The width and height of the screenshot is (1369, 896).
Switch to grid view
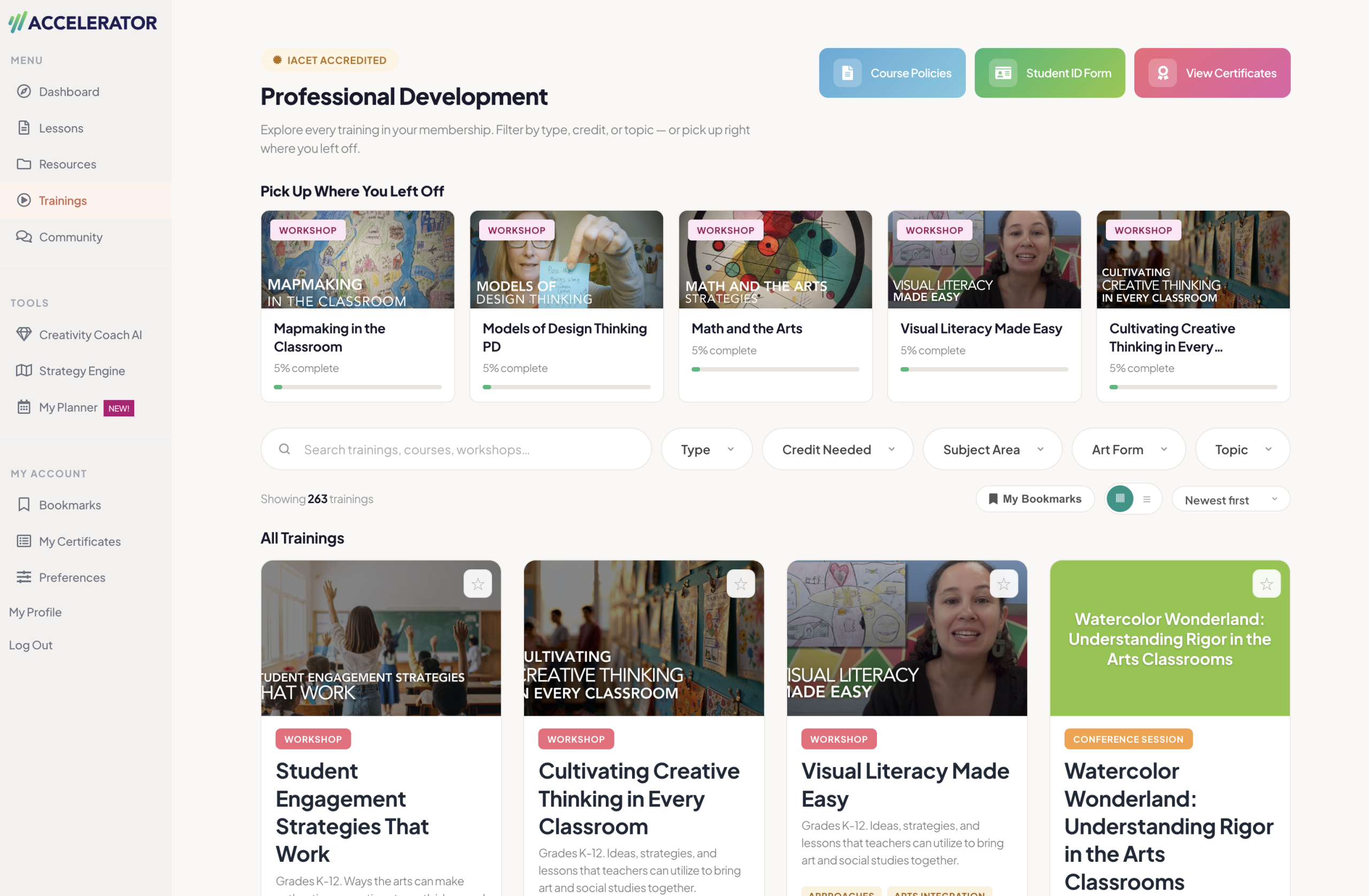tap(1119, 499)
